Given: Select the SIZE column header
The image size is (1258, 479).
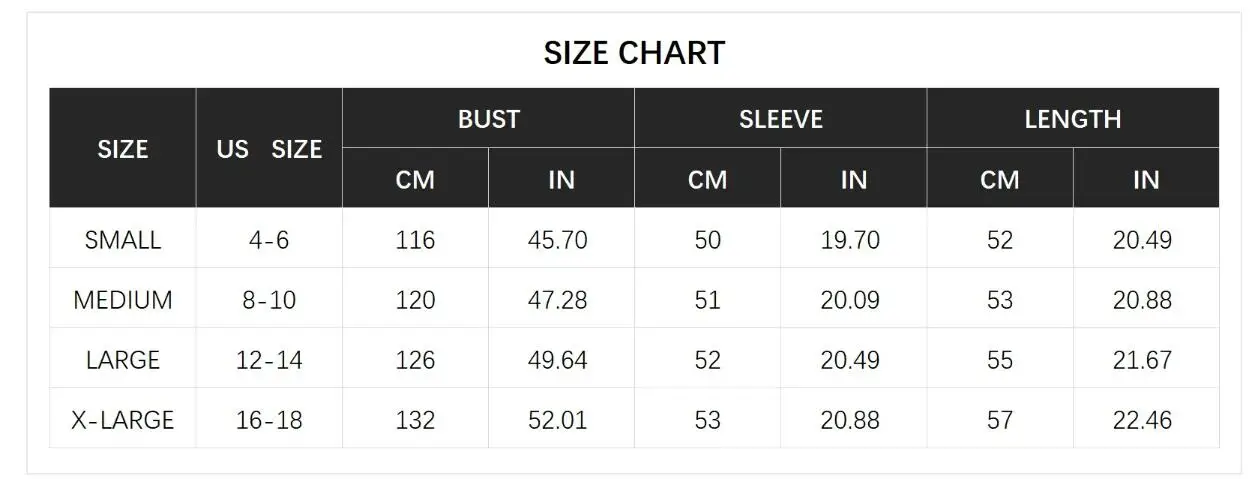Looking at the screenshot, I should click(x=123, y=149).
